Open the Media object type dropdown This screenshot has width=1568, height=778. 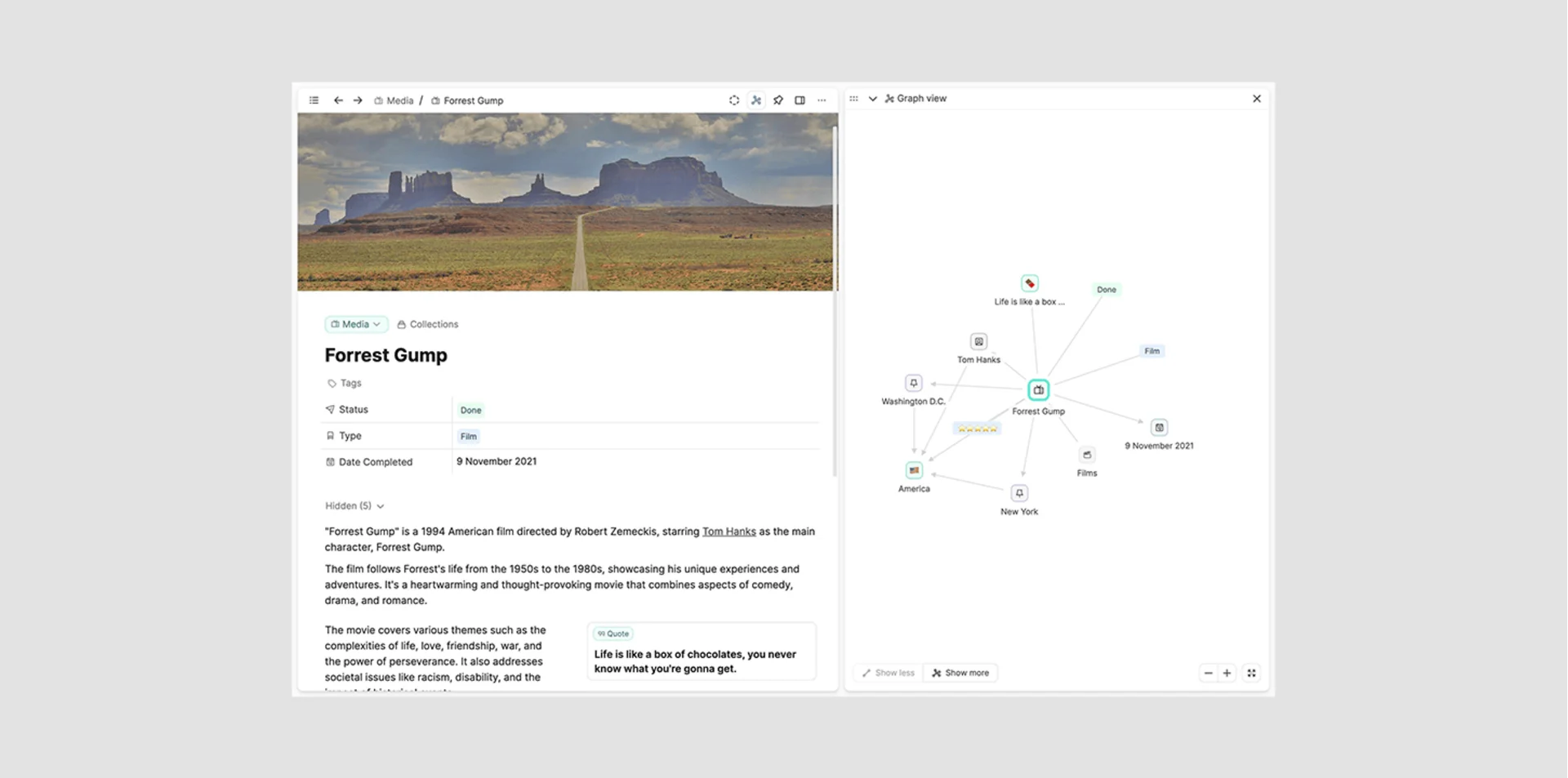355,324
